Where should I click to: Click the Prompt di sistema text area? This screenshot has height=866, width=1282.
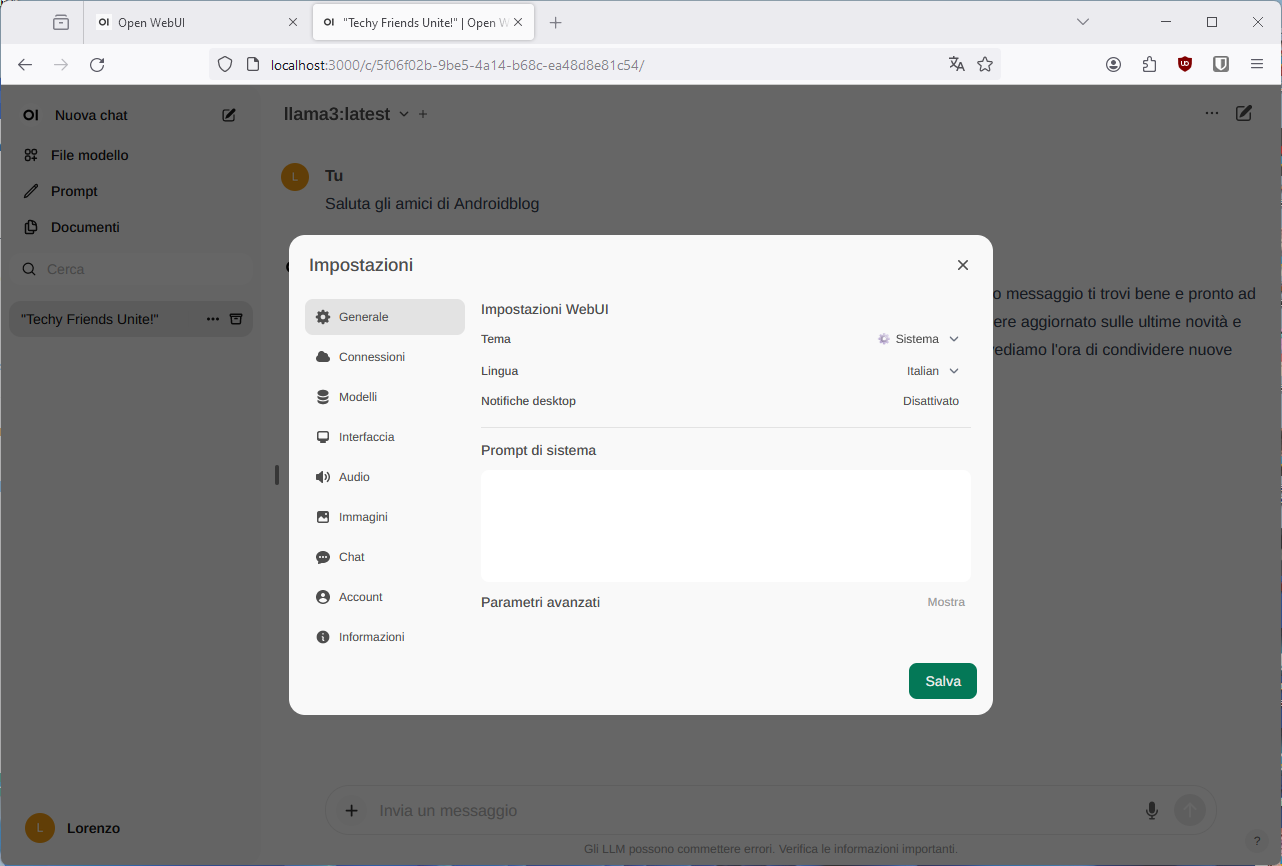[725, 525]
